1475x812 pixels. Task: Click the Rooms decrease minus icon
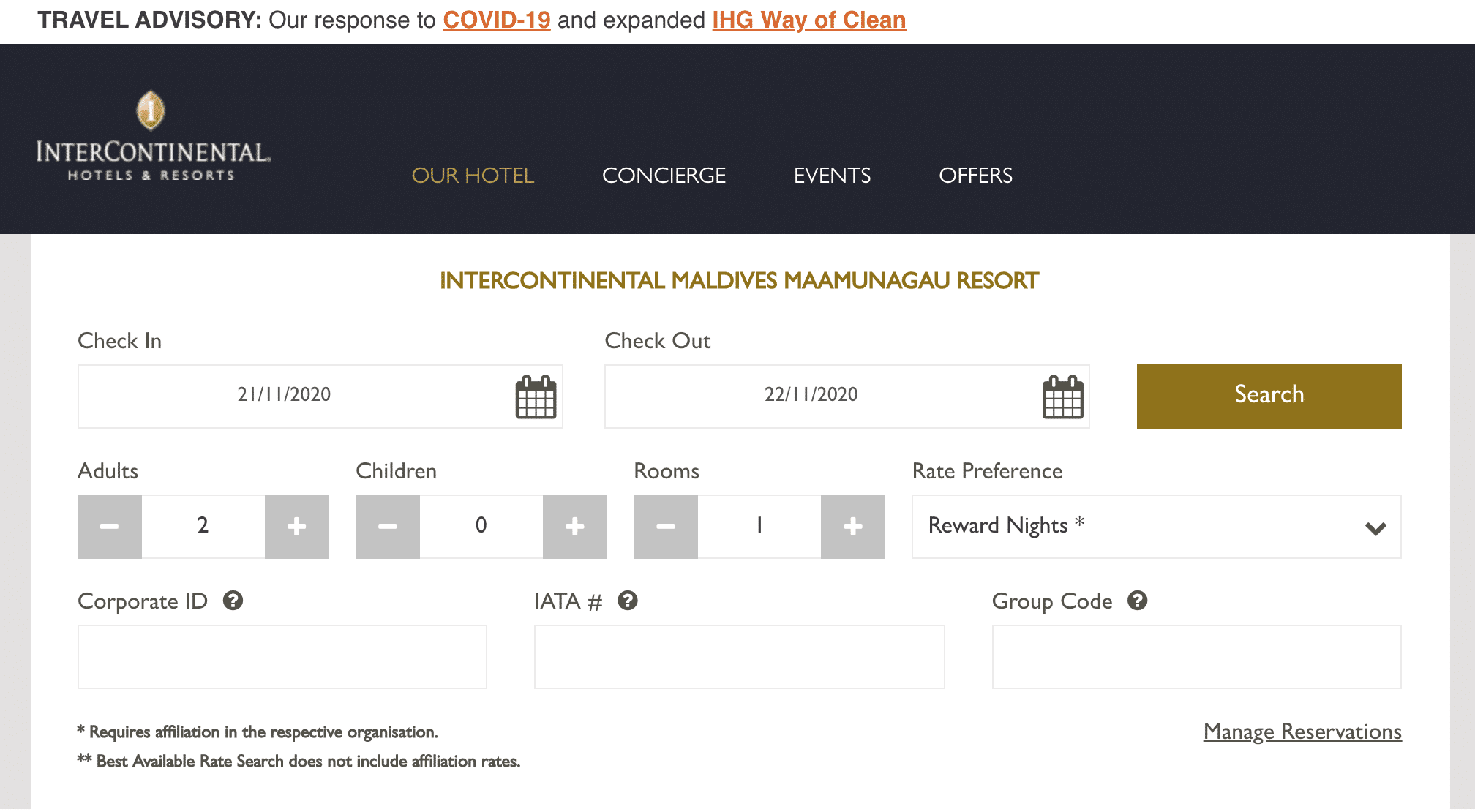665,525
